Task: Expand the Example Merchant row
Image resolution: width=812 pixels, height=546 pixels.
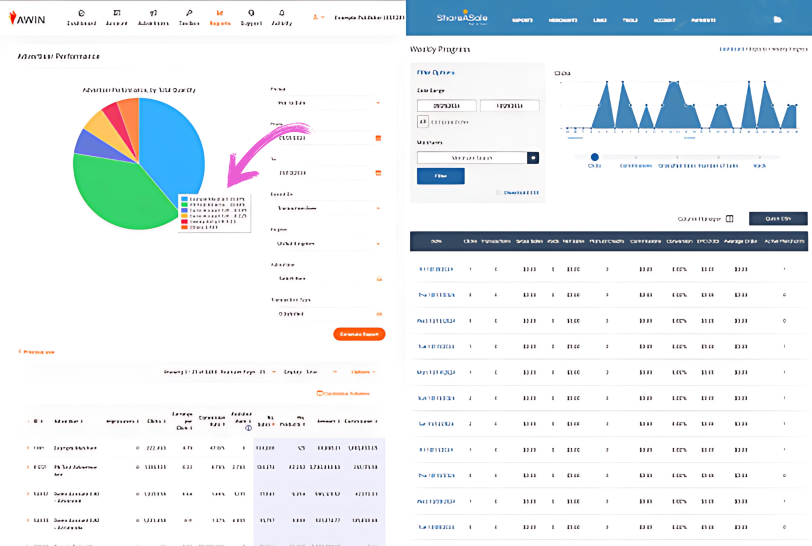Action: [28, 448]
